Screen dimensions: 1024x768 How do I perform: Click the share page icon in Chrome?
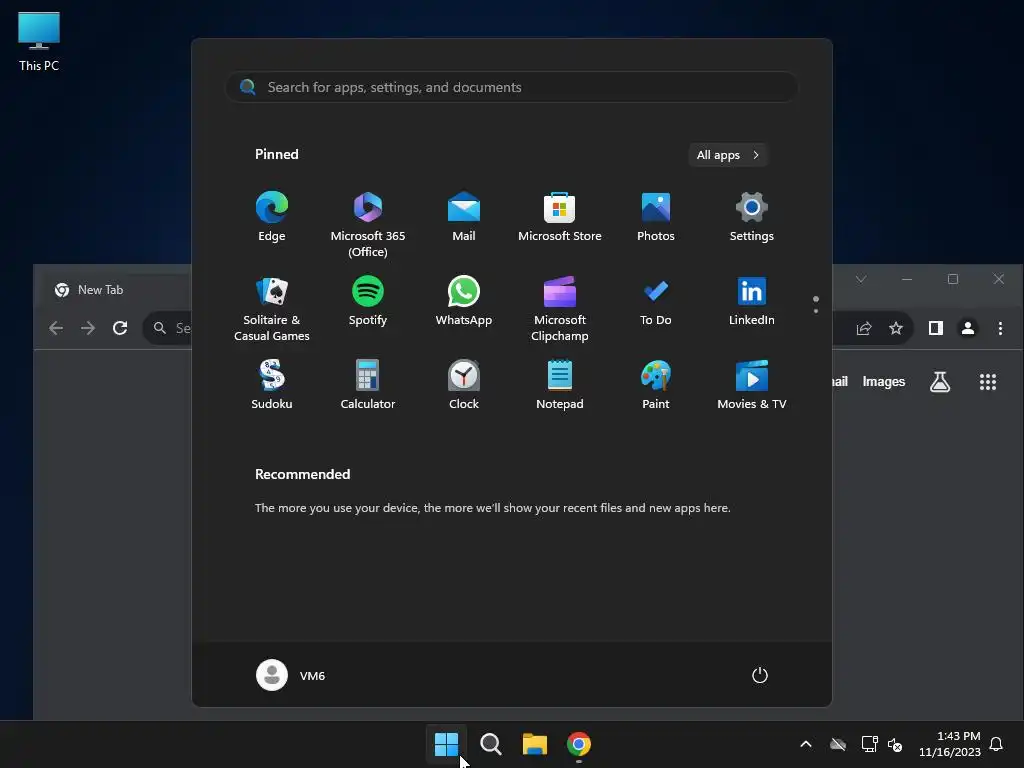point(864,328)
